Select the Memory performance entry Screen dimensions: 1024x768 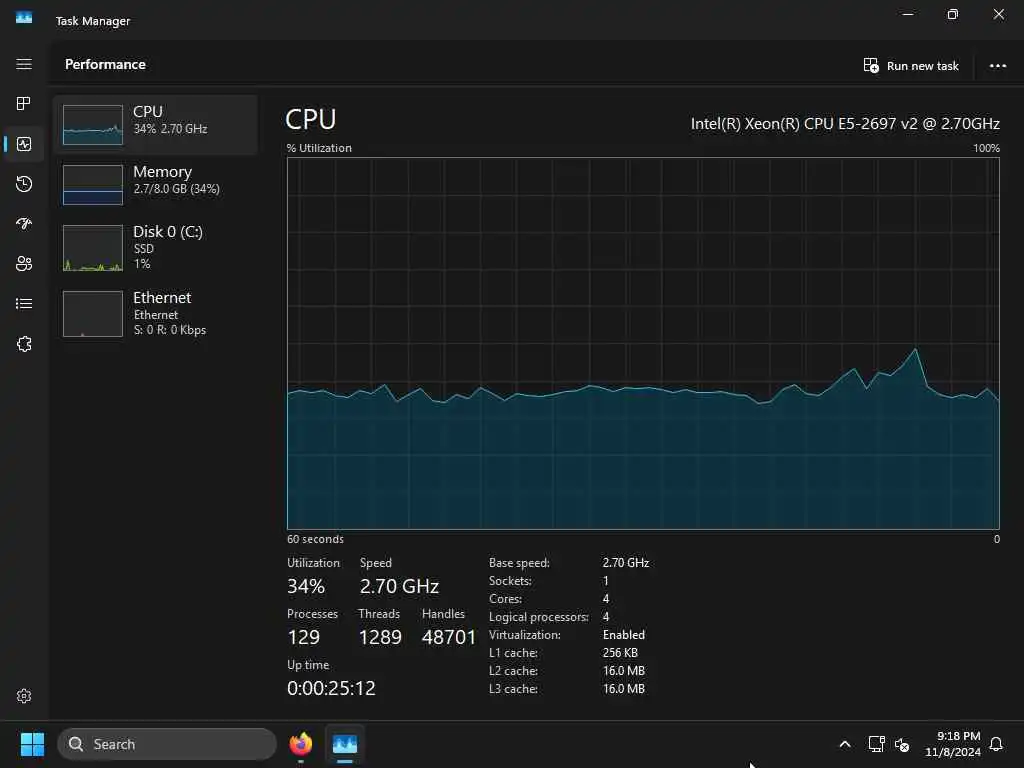(155, 184)
